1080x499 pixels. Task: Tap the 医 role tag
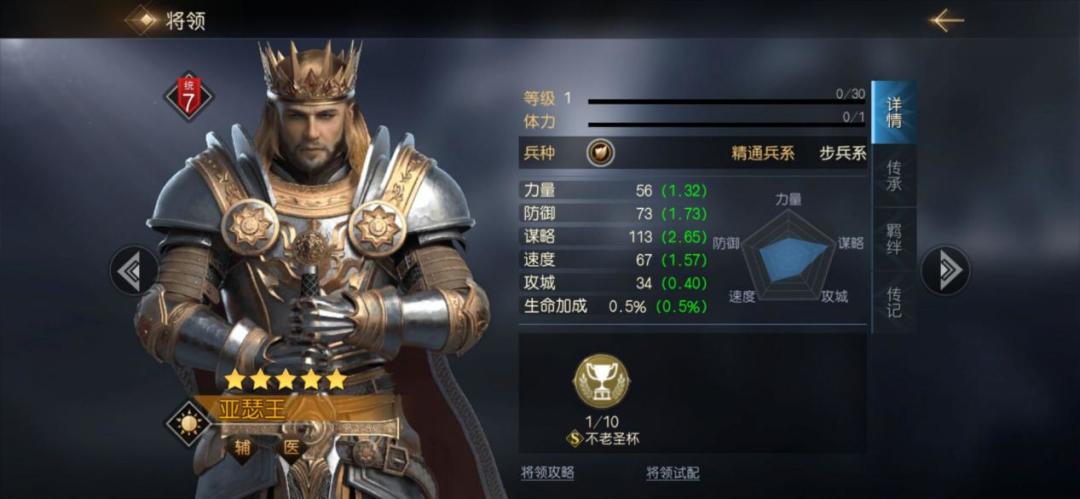pyautogui.click(x=291, y=448)
